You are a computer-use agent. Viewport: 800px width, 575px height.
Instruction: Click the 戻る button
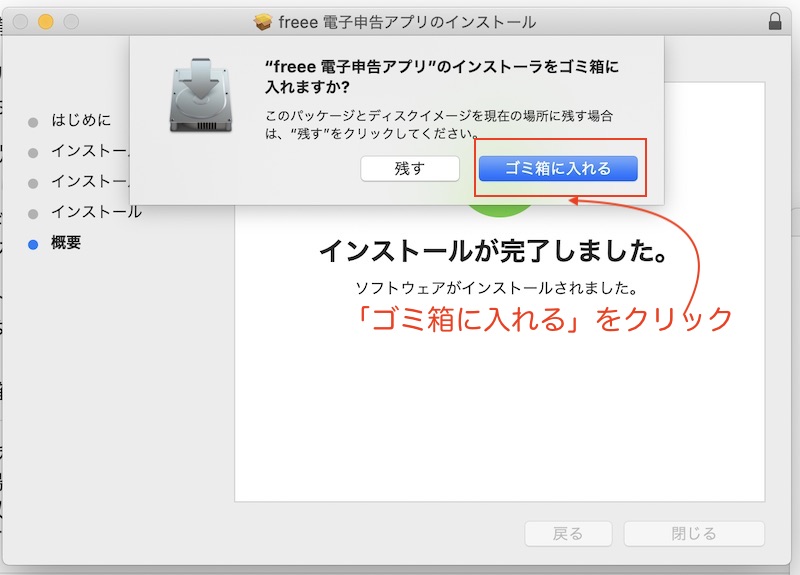click(x=568, y=534)
